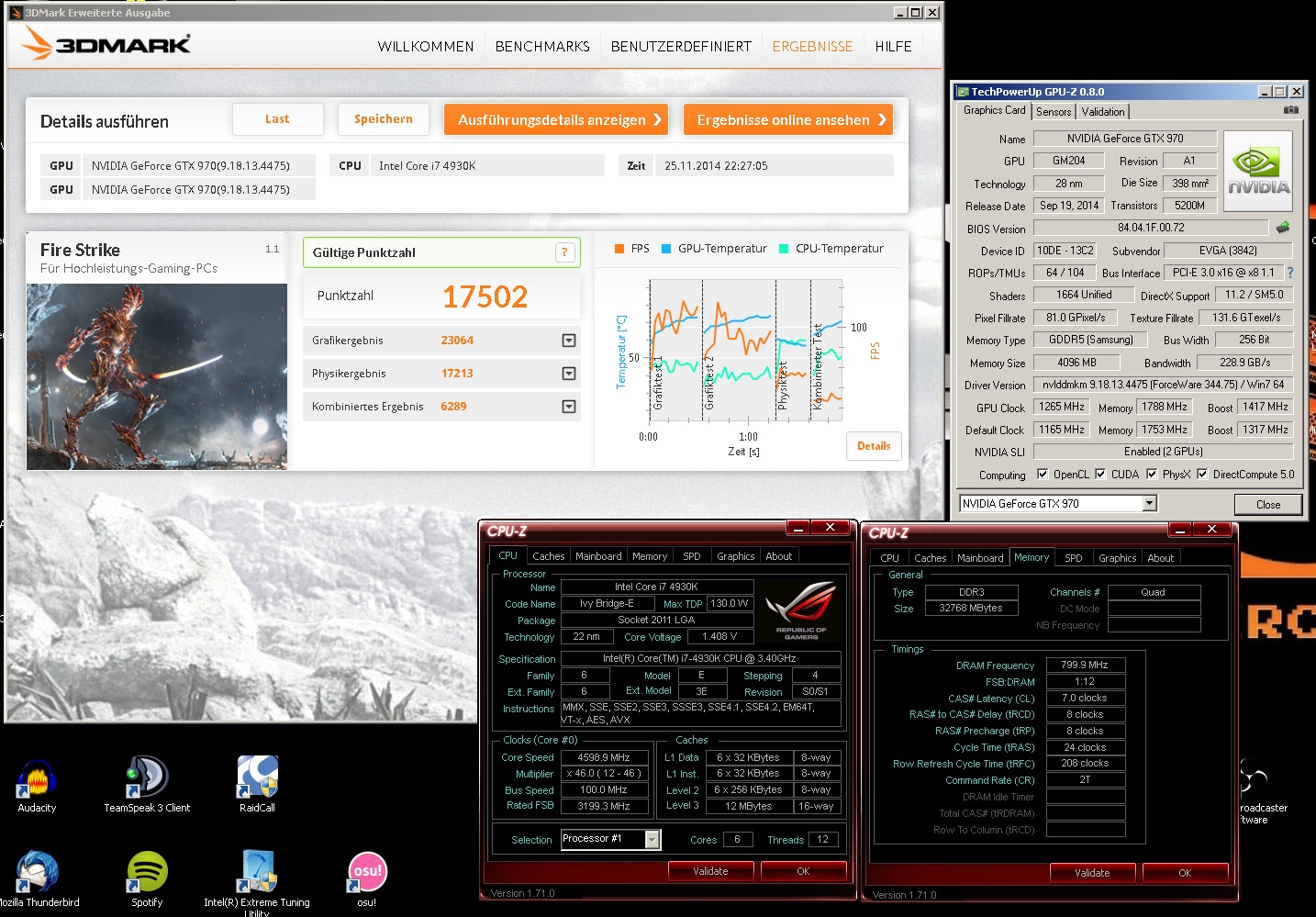Toggle the CUDA checkbox in GPU-Z
This screenshot has width=1316, height=917.
point(1100,475)
